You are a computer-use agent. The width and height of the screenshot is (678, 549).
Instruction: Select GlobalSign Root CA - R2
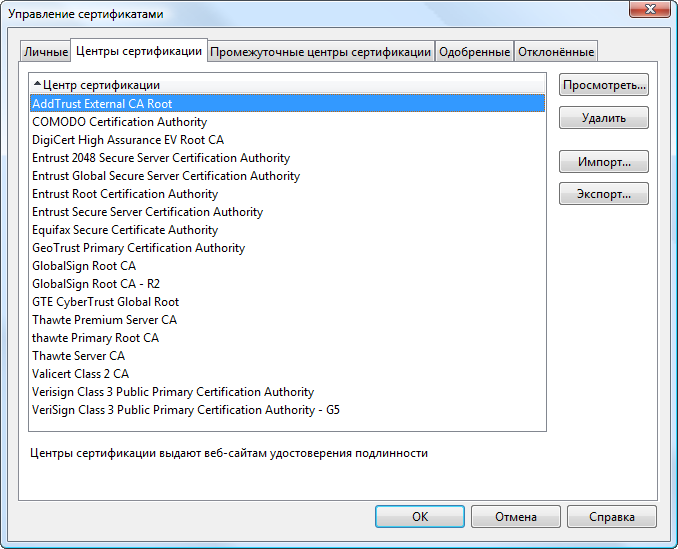288,284
